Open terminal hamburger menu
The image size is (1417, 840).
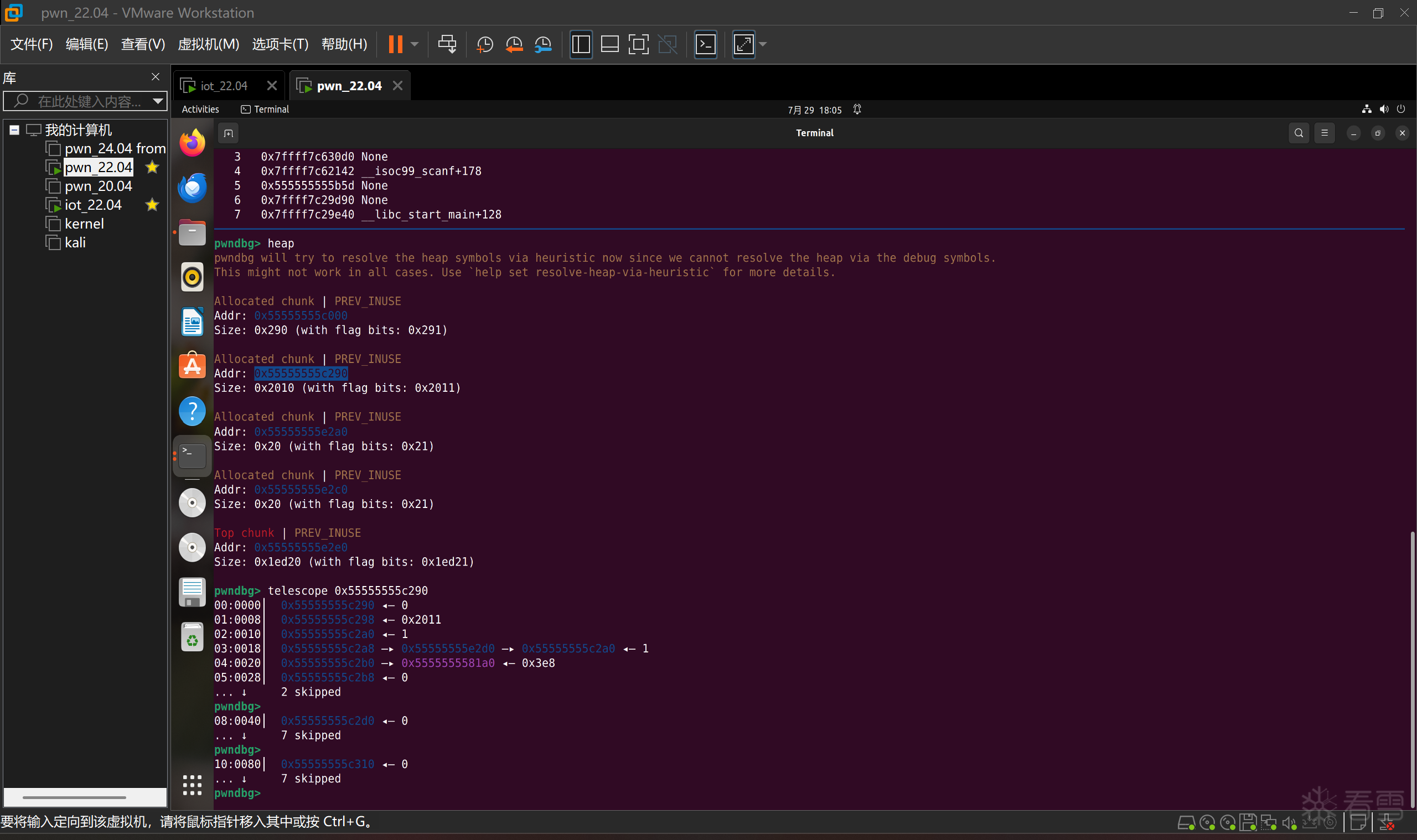pyautogui.click(x=1324, y=133)
